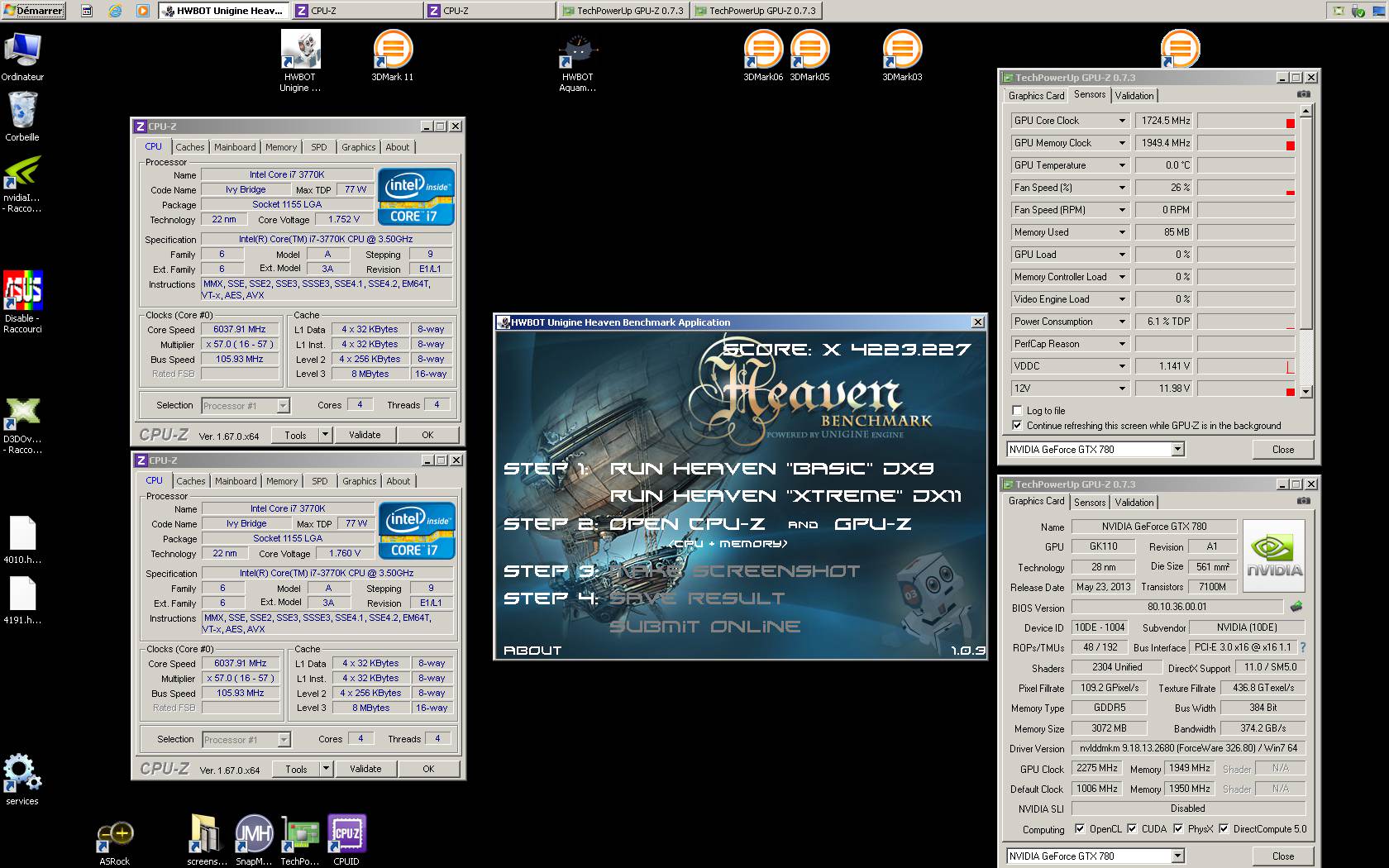Select the second CPU-Z taskbar button
This screenshot has height=868, width=1389.
point(489,11)
